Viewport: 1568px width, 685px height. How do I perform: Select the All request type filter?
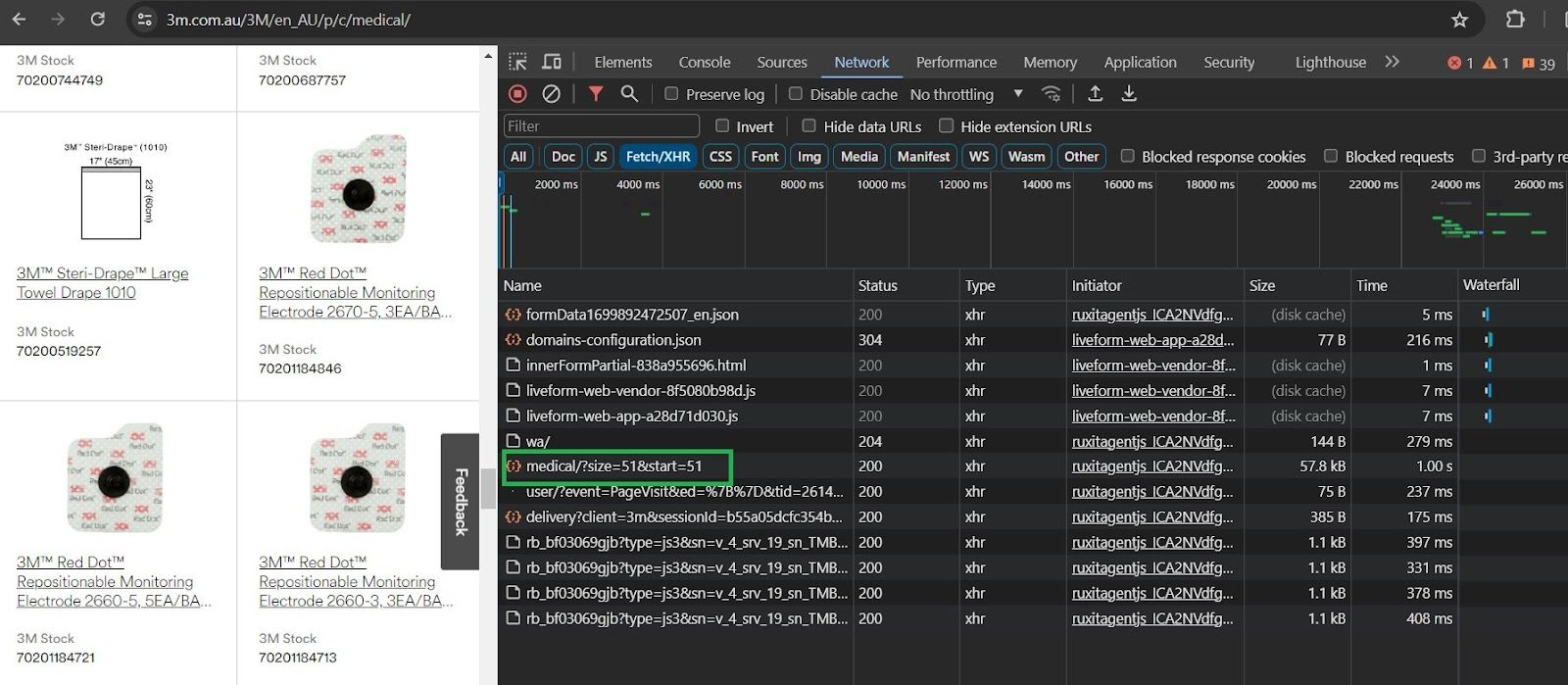click(518, 156)
